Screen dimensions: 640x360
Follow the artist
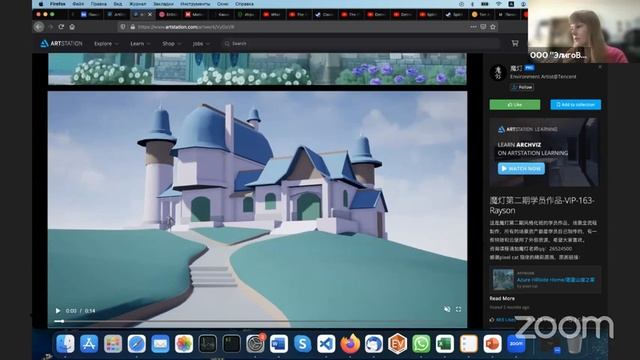[x=522, y=87]
